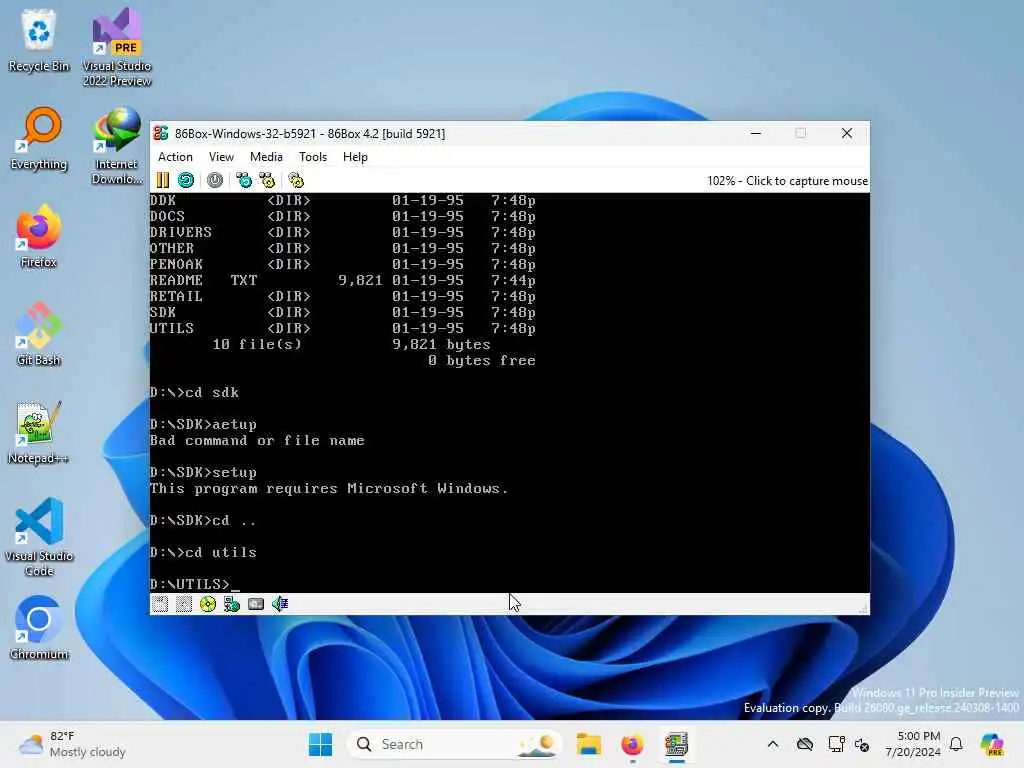Select the Git Bash desktop shortcut
The image size is (1024, 768).
[39, 334]
